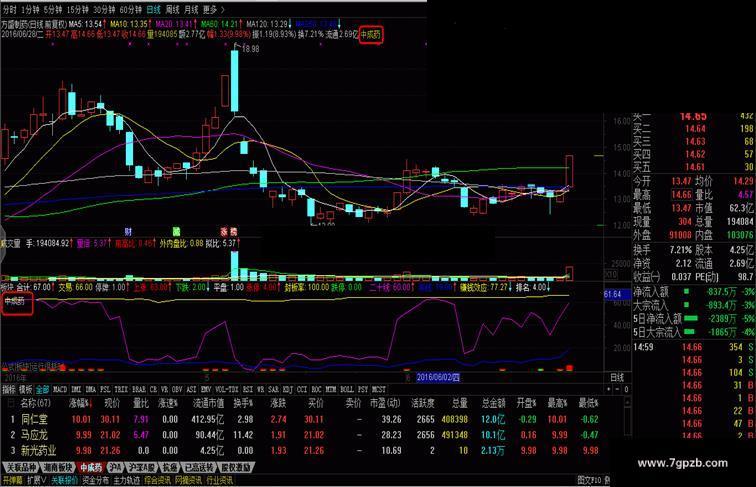Sort list by 量比 column header
Viewport: 756px width, 487px height.
141,403
